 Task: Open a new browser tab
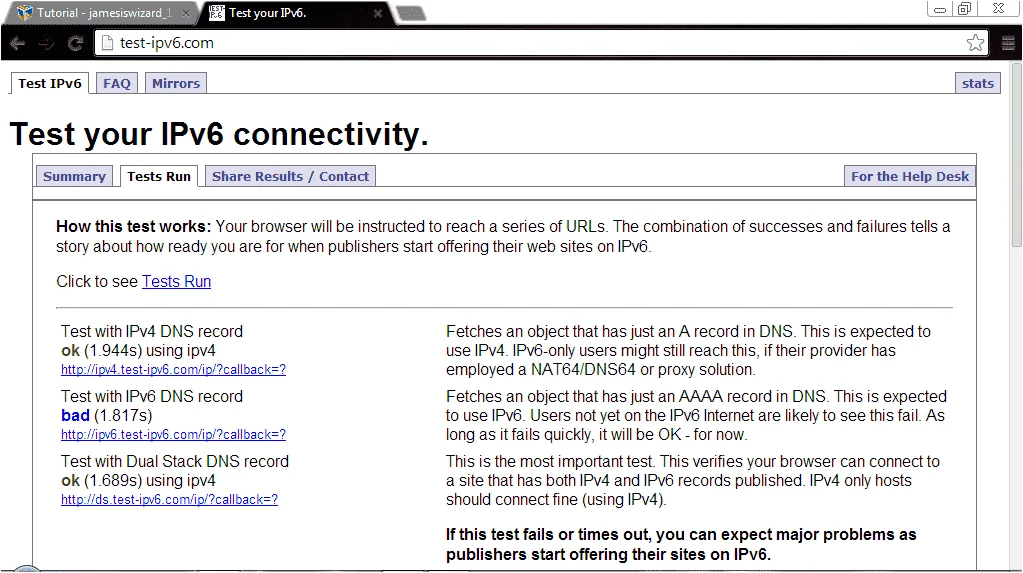tap(411, 14)
